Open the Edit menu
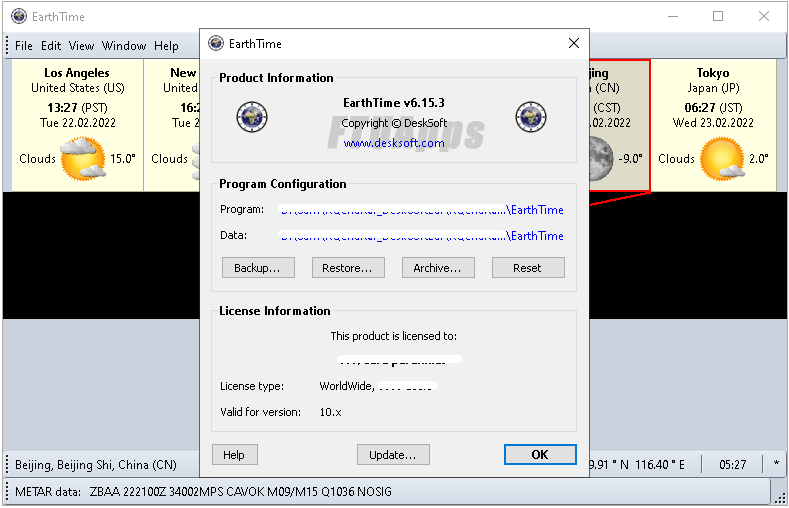Screen dimensions: 789x508 point(51,46)
